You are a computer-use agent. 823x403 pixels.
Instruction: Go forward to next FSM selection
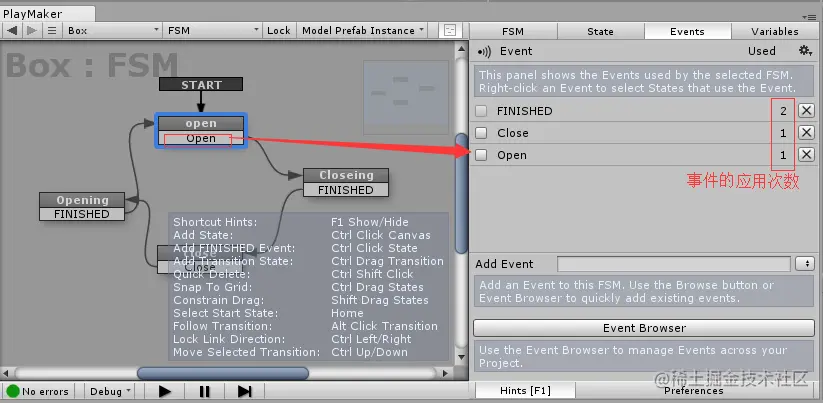[x=31, y=30]
